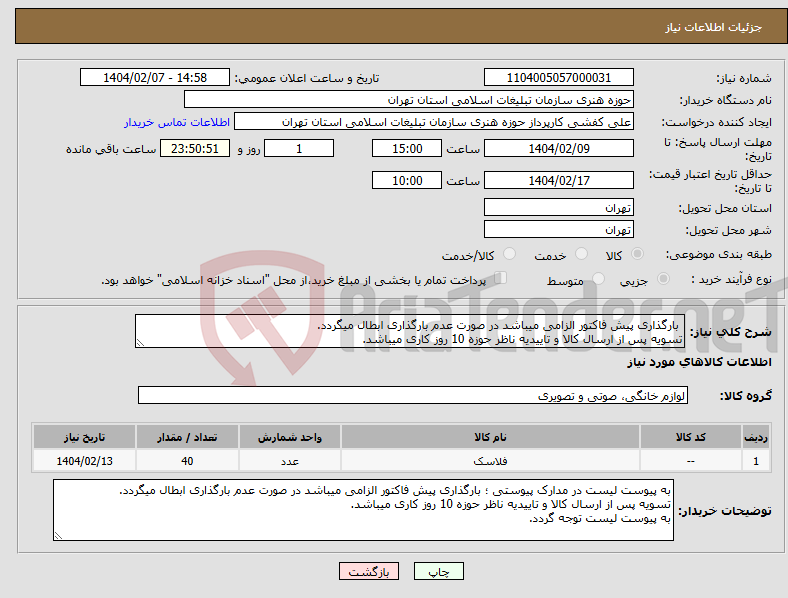
Task: Toggle the Islamic treasury payment checkbox
Action: pos(501,278)
